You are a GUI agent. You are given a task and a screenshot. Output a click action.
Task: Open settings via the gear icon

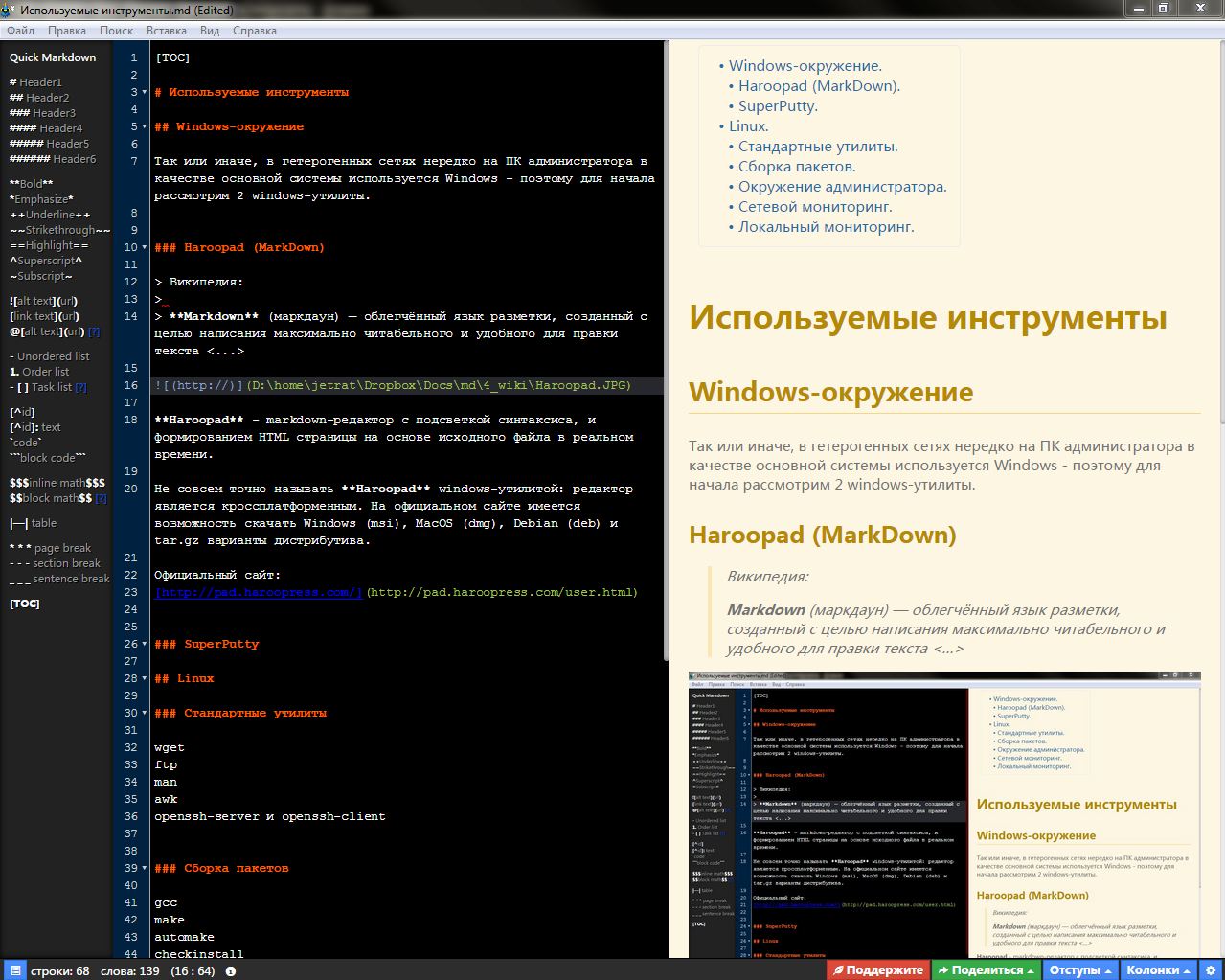pyautogui.click(x=1211, y=969)
